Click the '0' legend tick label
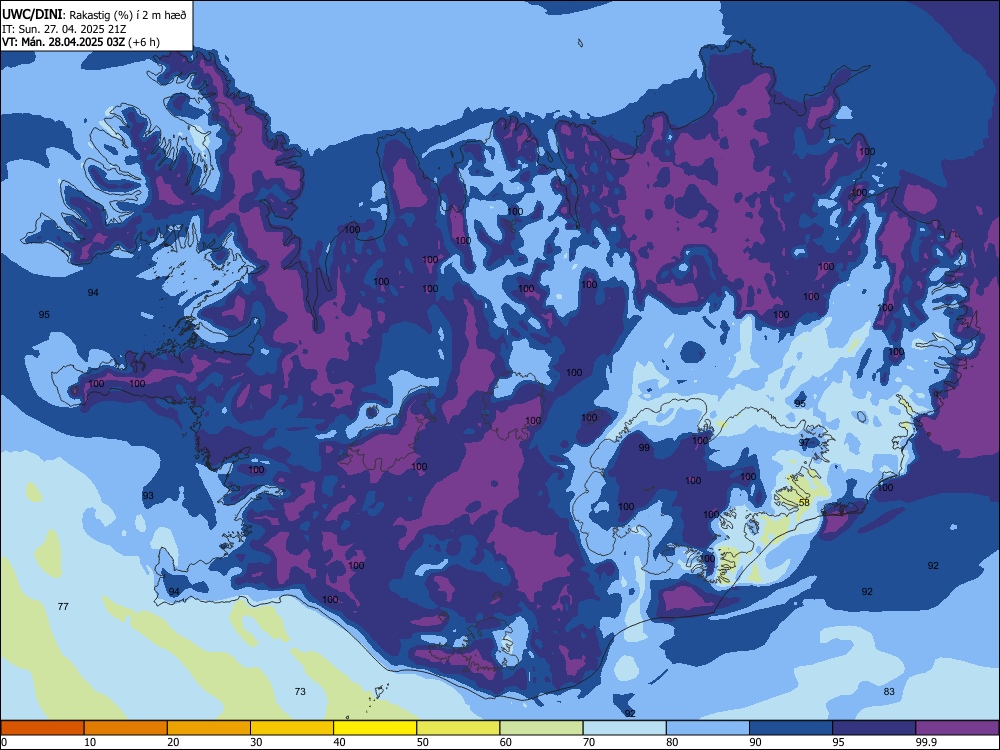 [4, 742]
